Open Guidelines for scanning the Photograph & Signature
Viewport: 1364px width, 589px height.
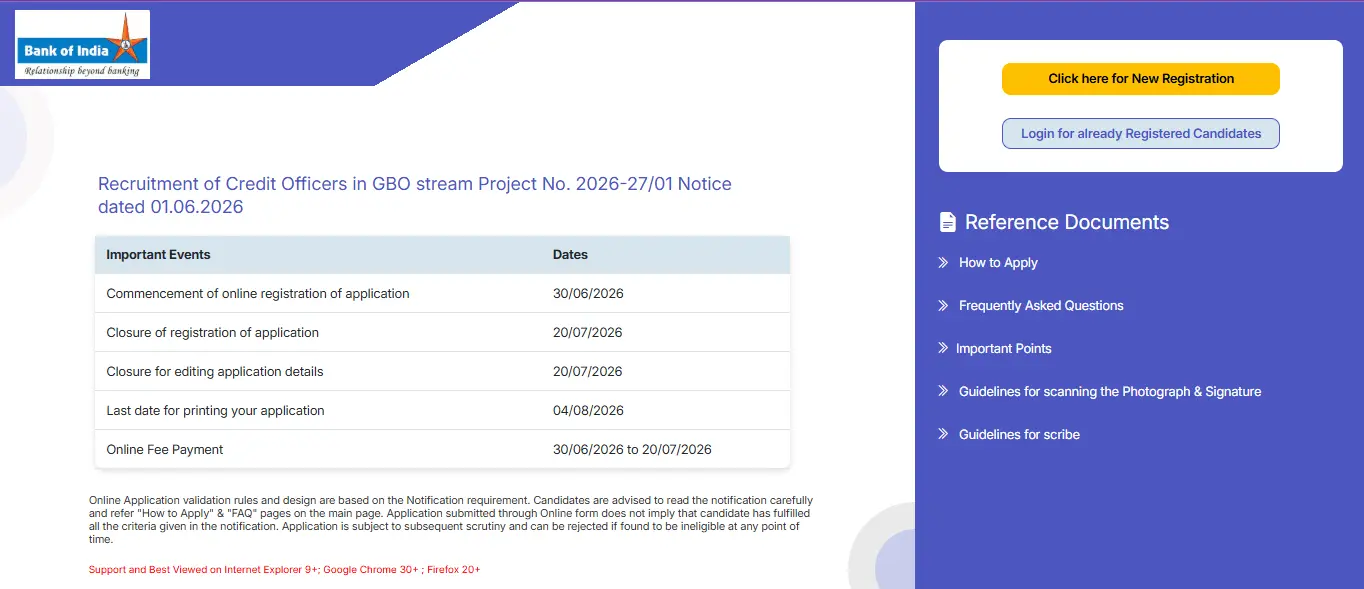[1110, 391]
